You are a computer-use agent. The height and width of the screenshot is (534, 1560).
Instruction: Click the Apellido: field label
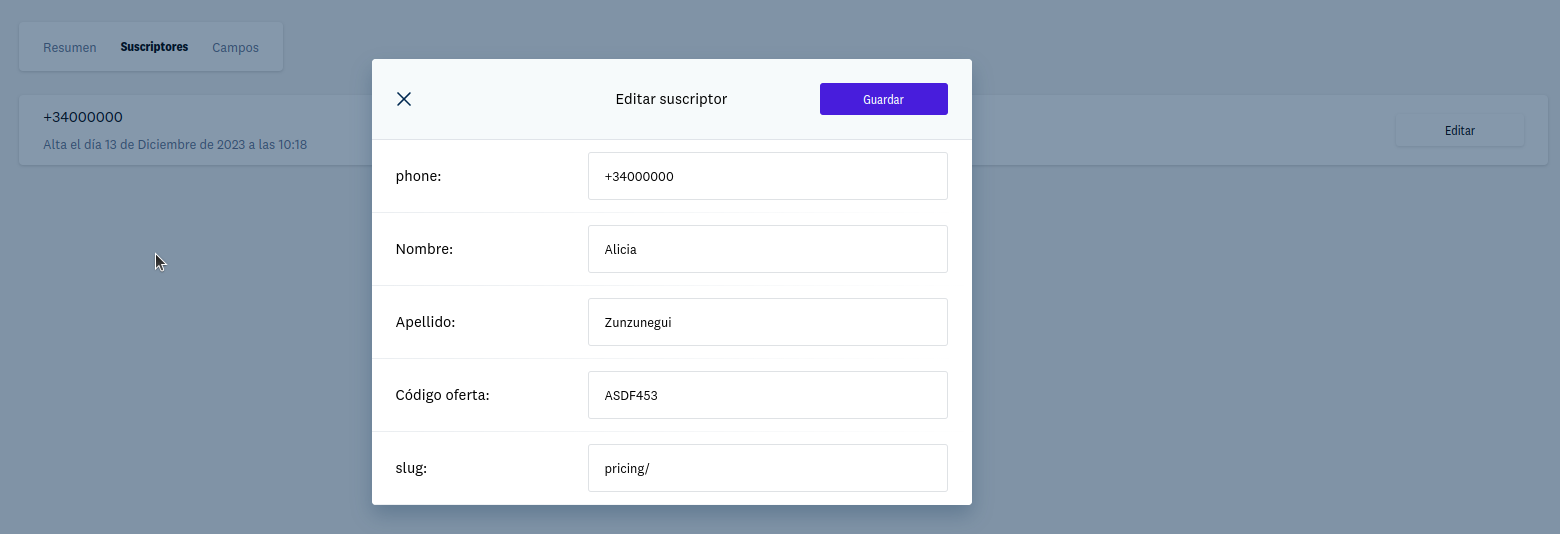[x=425, y=322]
